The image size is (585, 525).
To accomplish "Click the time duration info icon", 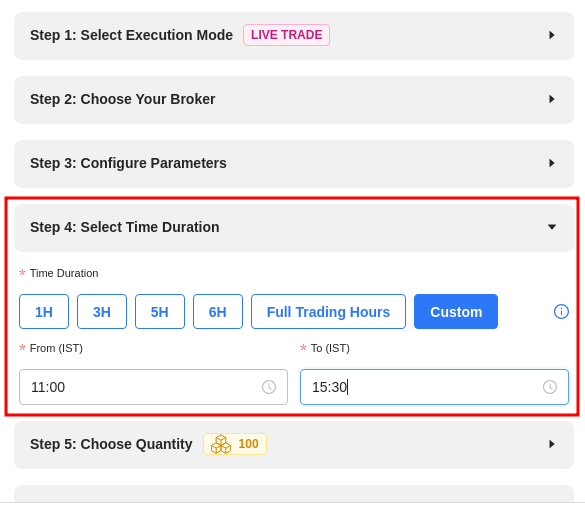I will [561, 312].
